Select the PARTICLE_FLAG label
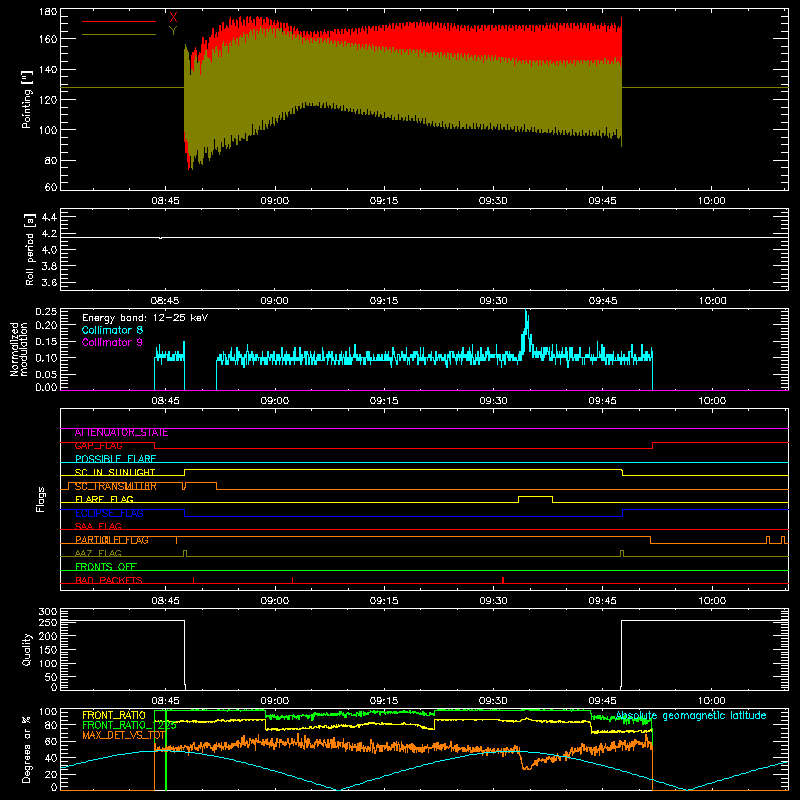Screen dimensions: 800x800 112,540
